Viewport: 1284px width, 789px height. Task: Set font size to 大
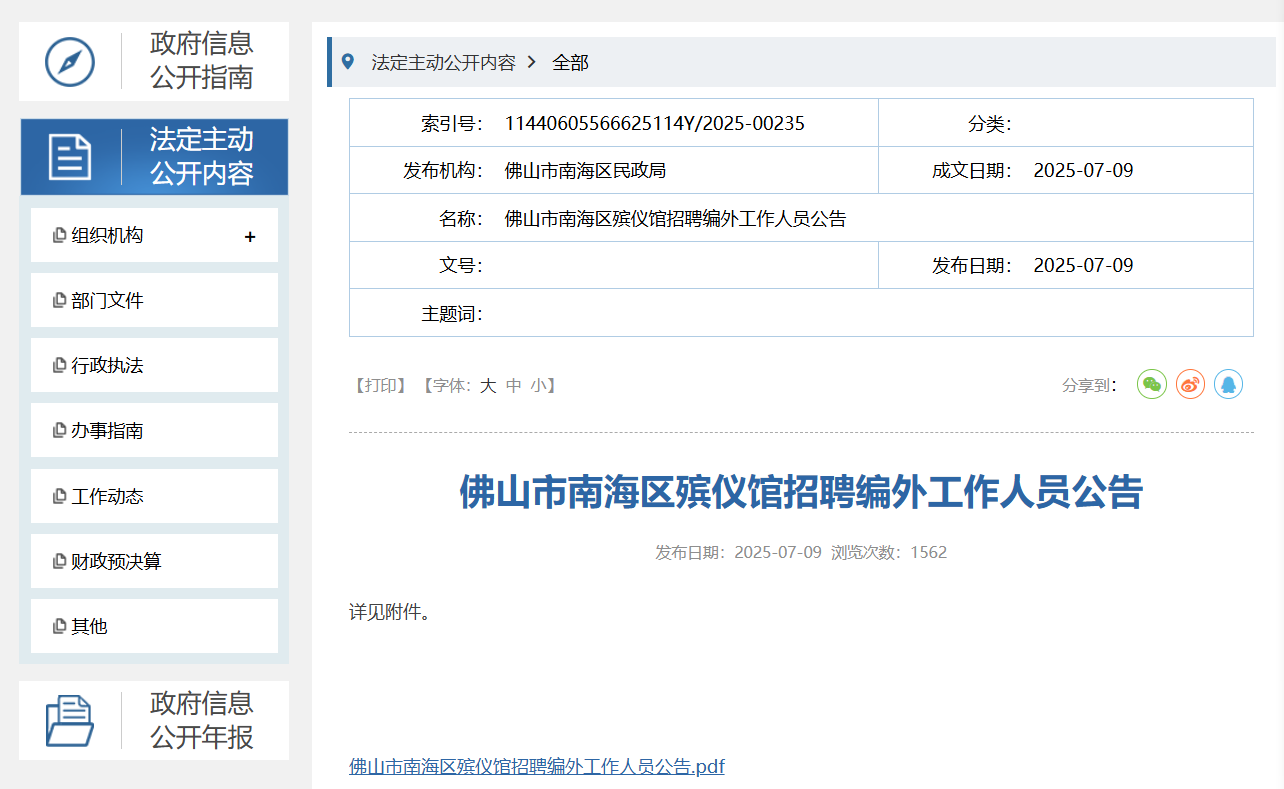(x=488, y=386)
